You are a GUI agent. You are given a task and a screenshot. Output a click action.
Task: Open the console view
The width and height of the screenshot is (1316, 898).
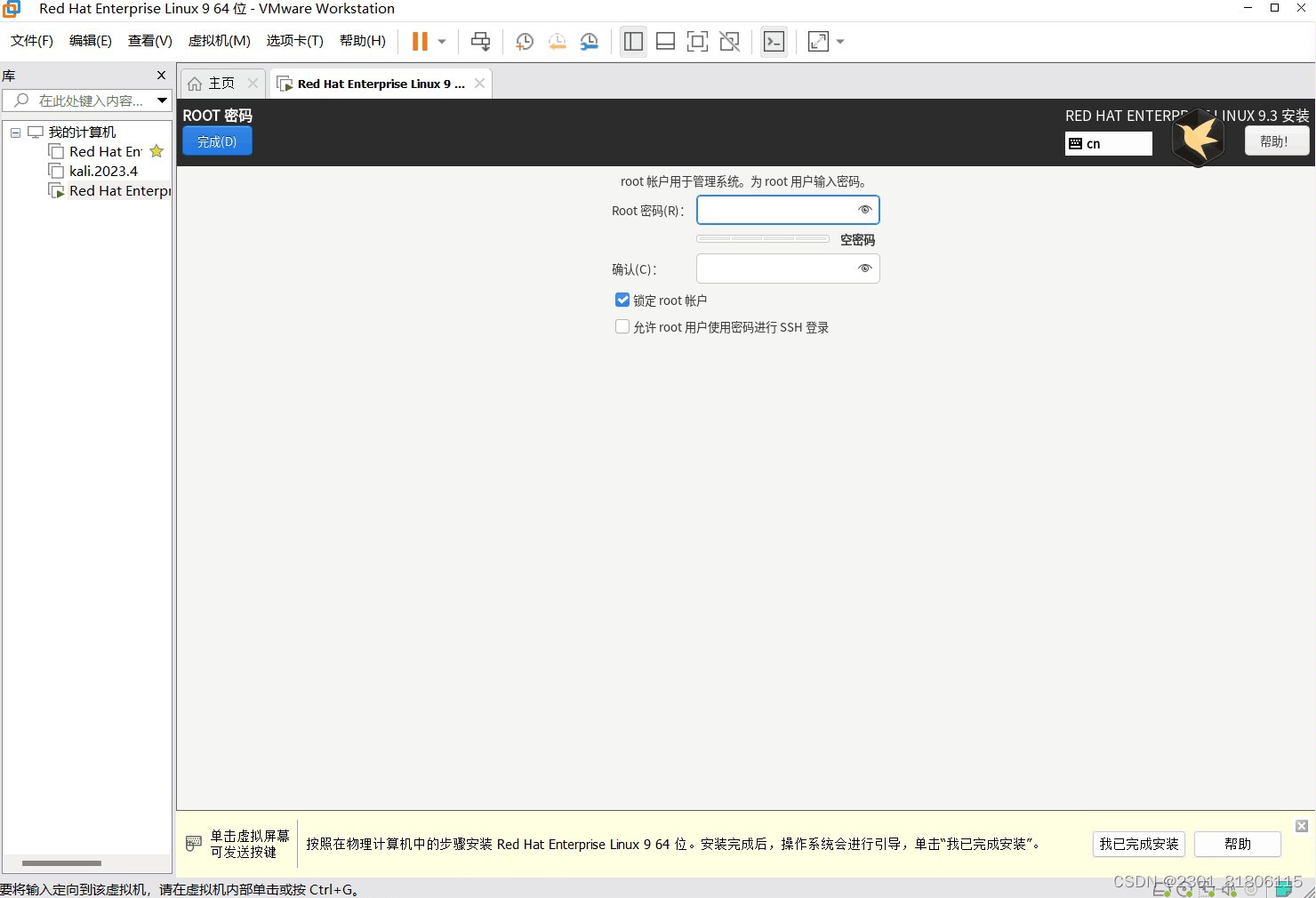click(x=774, y=41)
